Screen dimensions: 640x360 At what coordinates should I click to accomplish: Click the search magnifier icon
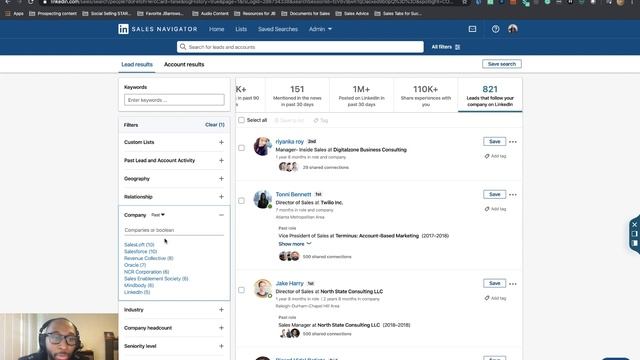pyautogui.click(x=183, y=47)
